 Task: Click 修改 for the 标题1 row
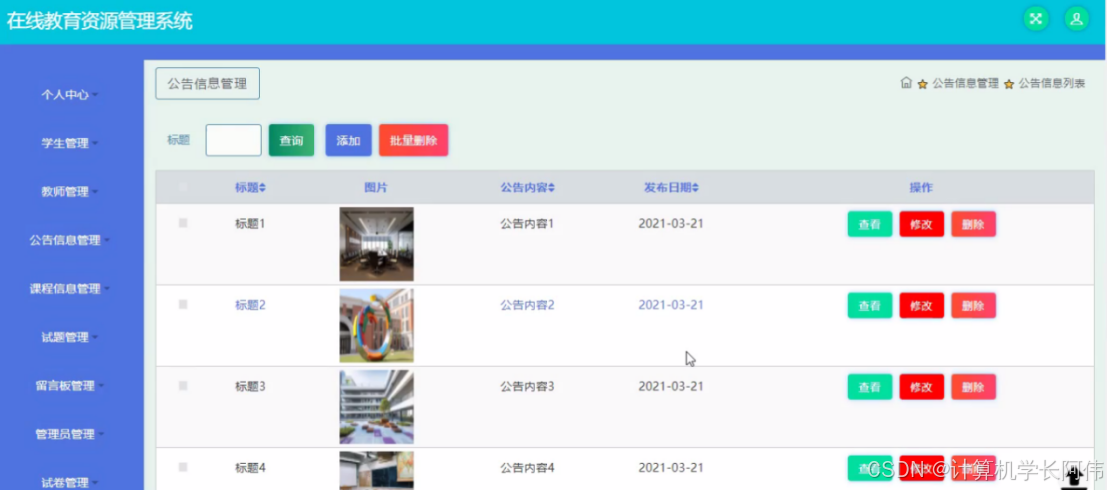[x=921, y=224]
